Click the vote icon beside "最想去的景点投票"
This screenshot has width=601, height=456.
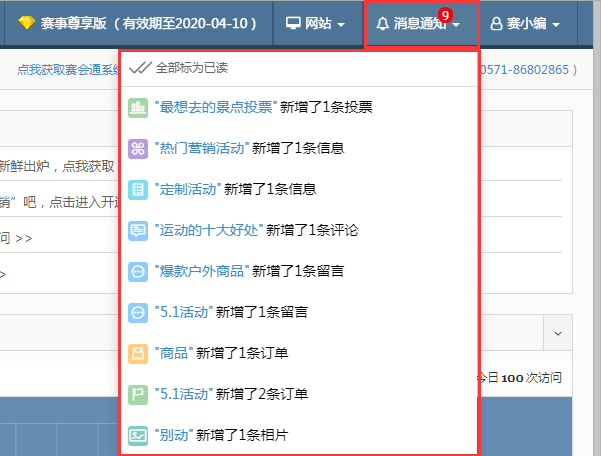[138, 107]
